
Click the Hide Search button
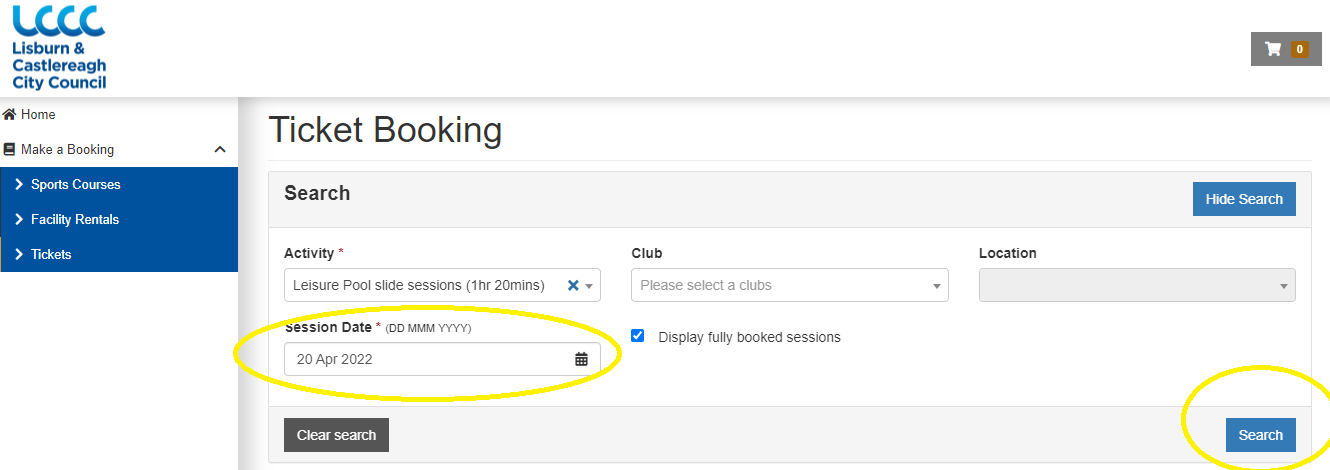(x=1244, y=199)
